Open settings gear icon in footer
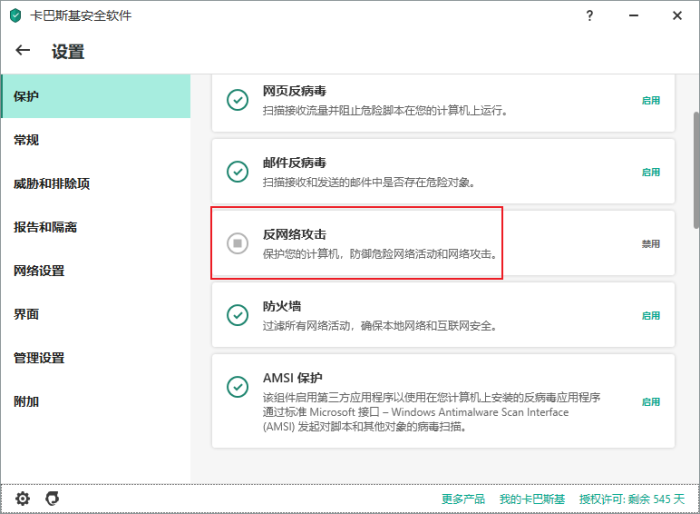Screen dimensions: 700x514 22,498
